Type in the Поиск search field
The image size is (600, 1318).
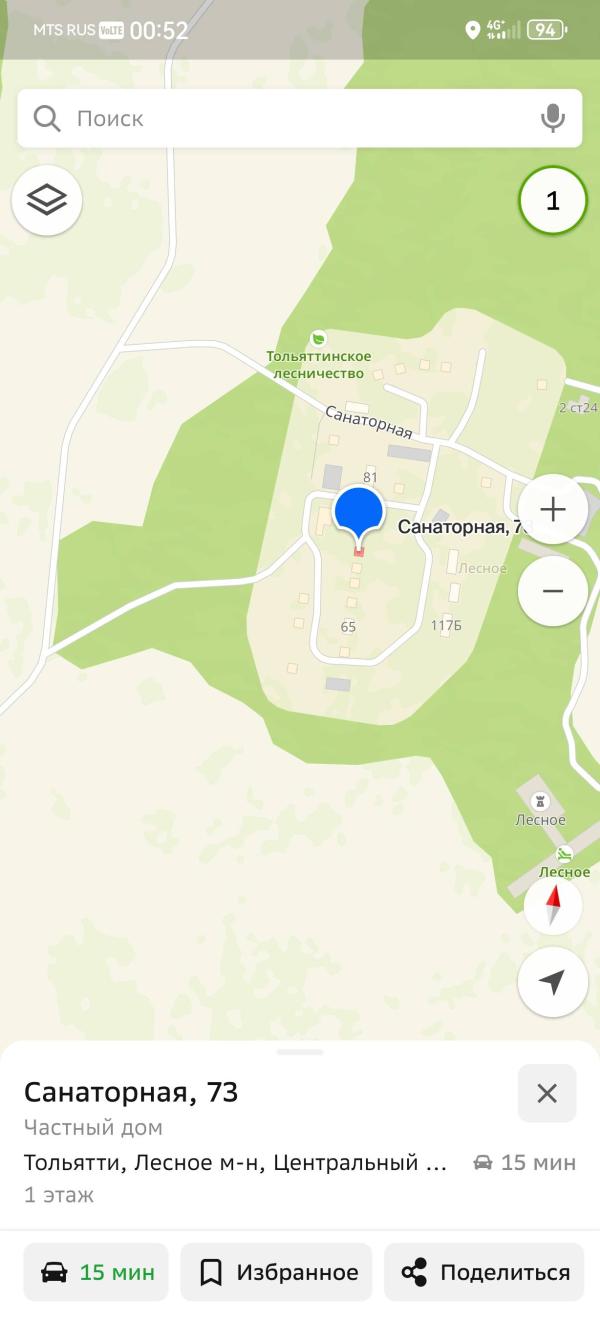(x=299, y=118)
